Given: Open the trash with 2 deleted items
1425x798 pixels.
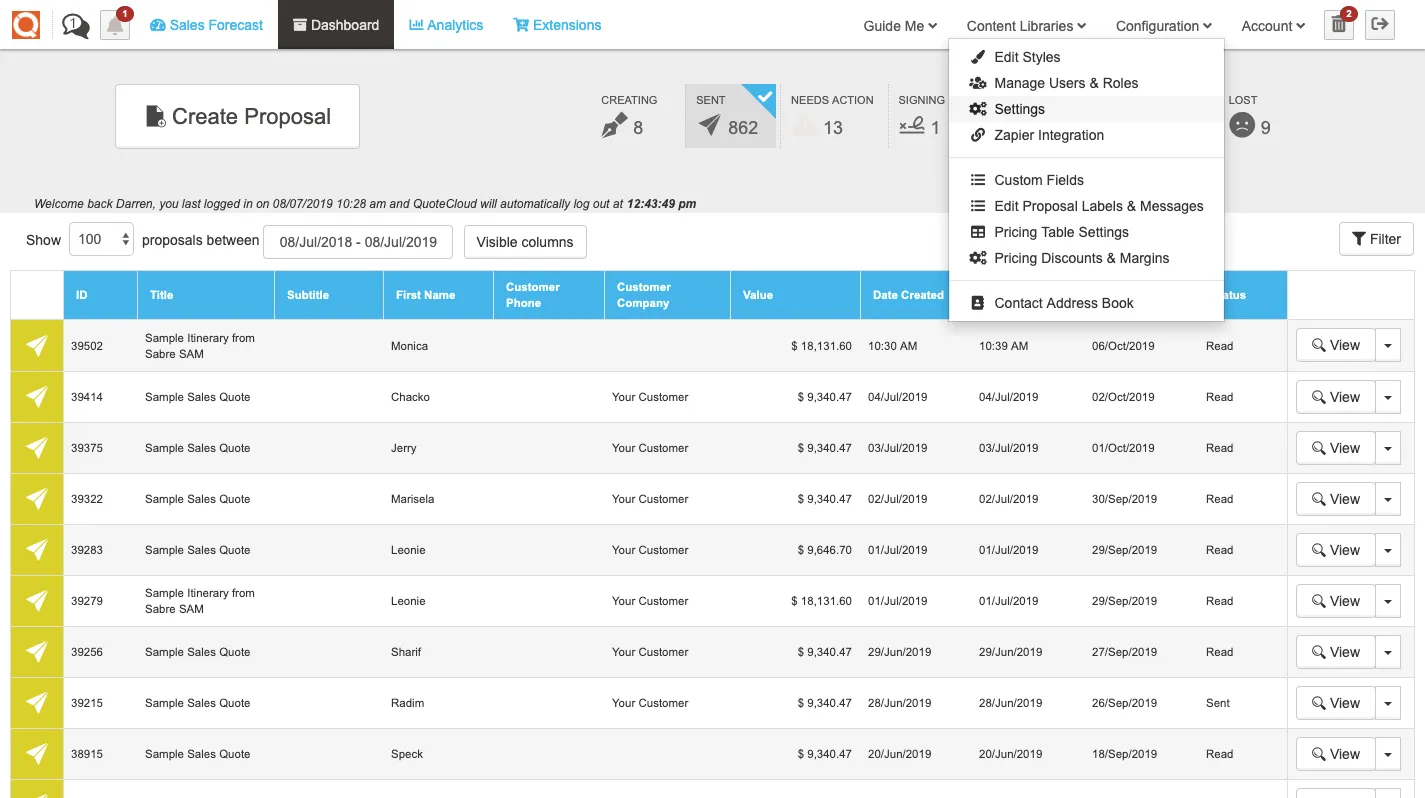Looking at the screenshot, I should pos(1338,25).
